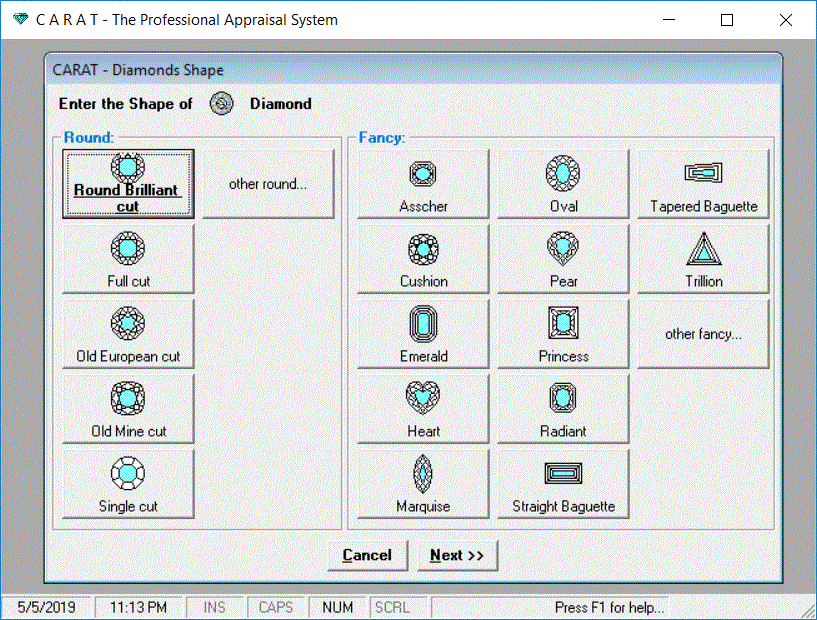Pick the Marquise diamond shape

pos(423,484)
